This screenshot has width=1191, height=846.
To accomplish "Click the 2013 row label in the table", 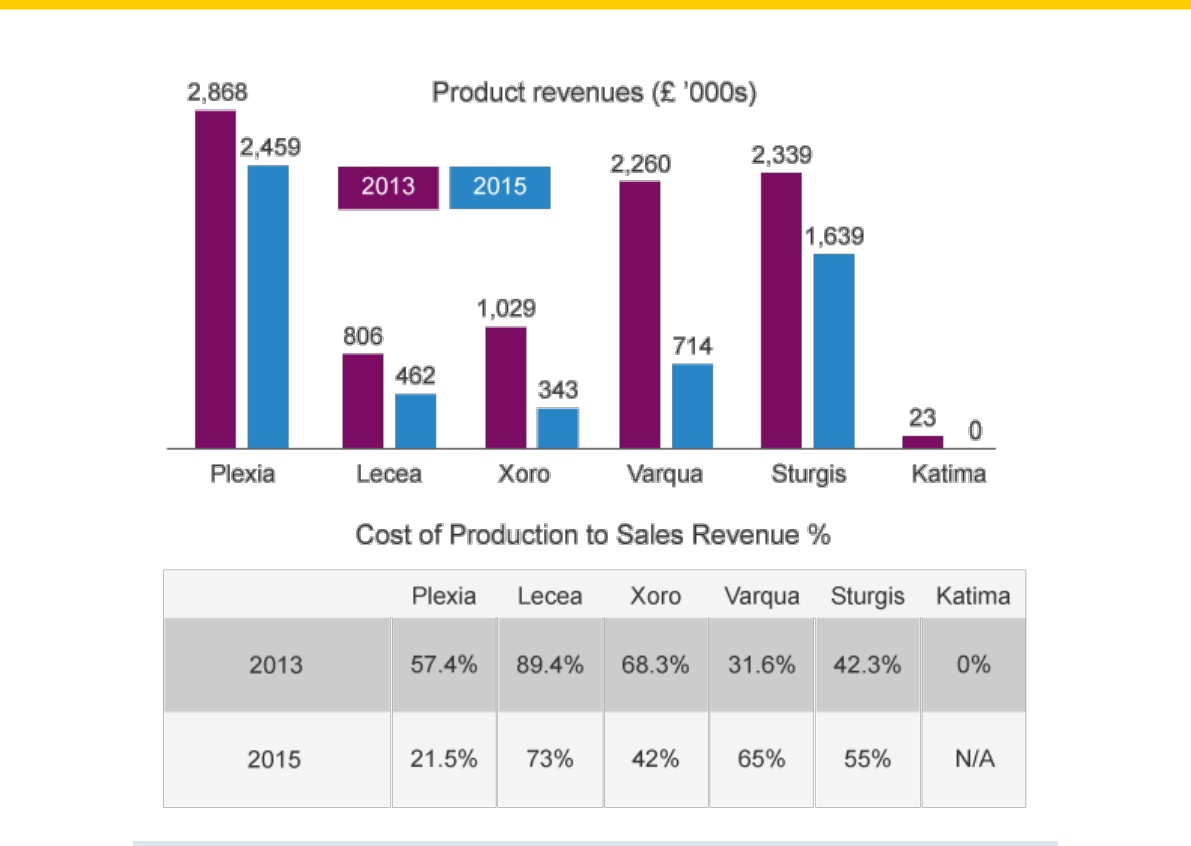I will coord(276,665).
